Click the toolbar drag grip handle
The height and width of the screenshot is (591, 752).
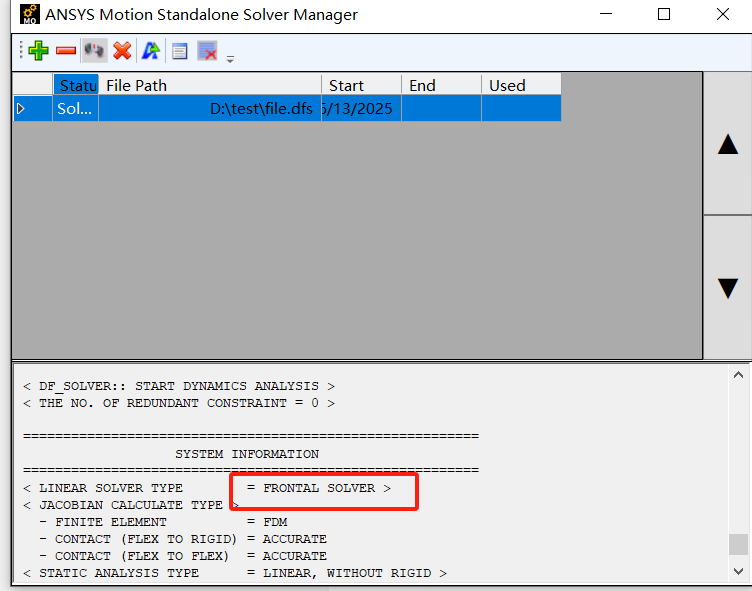(21, 50)
